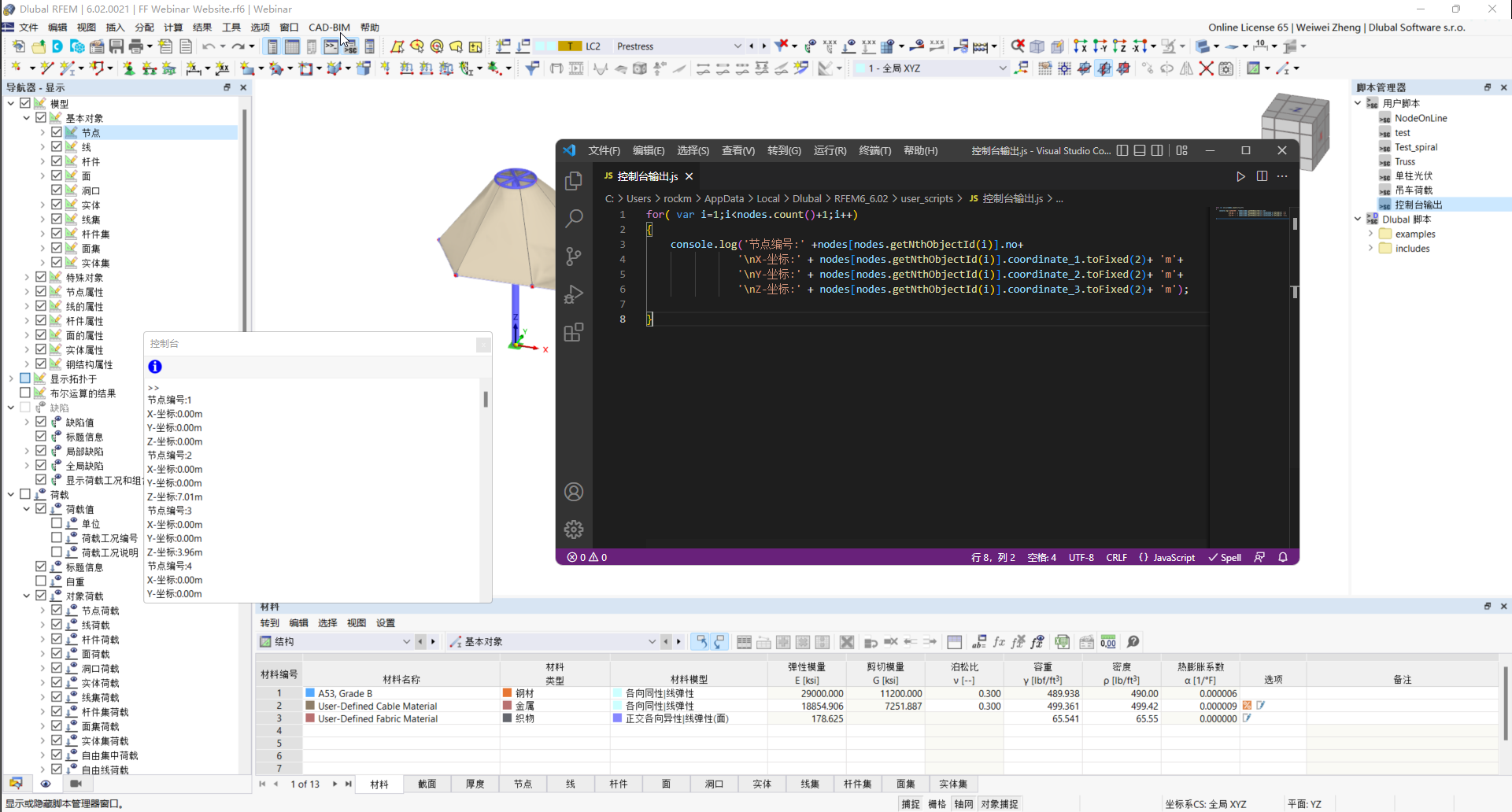Enable the 显示拓扑于 checkbox
The height and width of the screenshot is (812, 1512).
(25, 378)
